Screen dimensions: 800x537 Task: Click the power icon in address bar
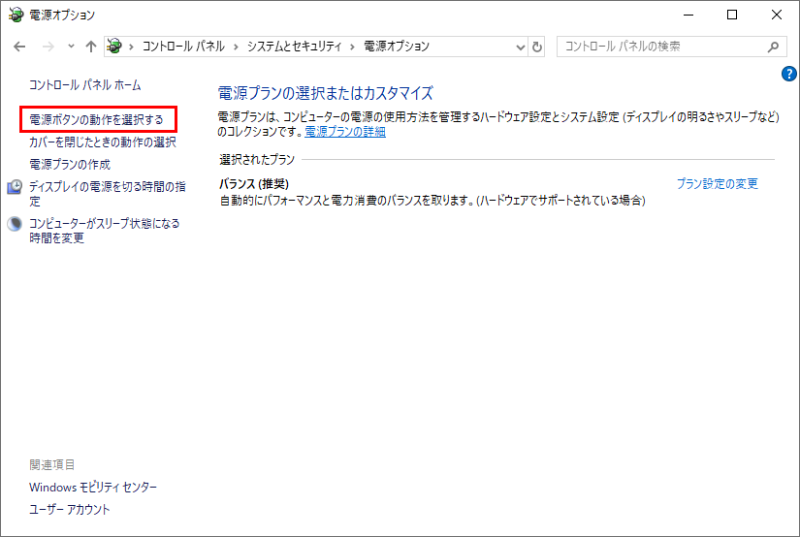[x=118, y=47]
